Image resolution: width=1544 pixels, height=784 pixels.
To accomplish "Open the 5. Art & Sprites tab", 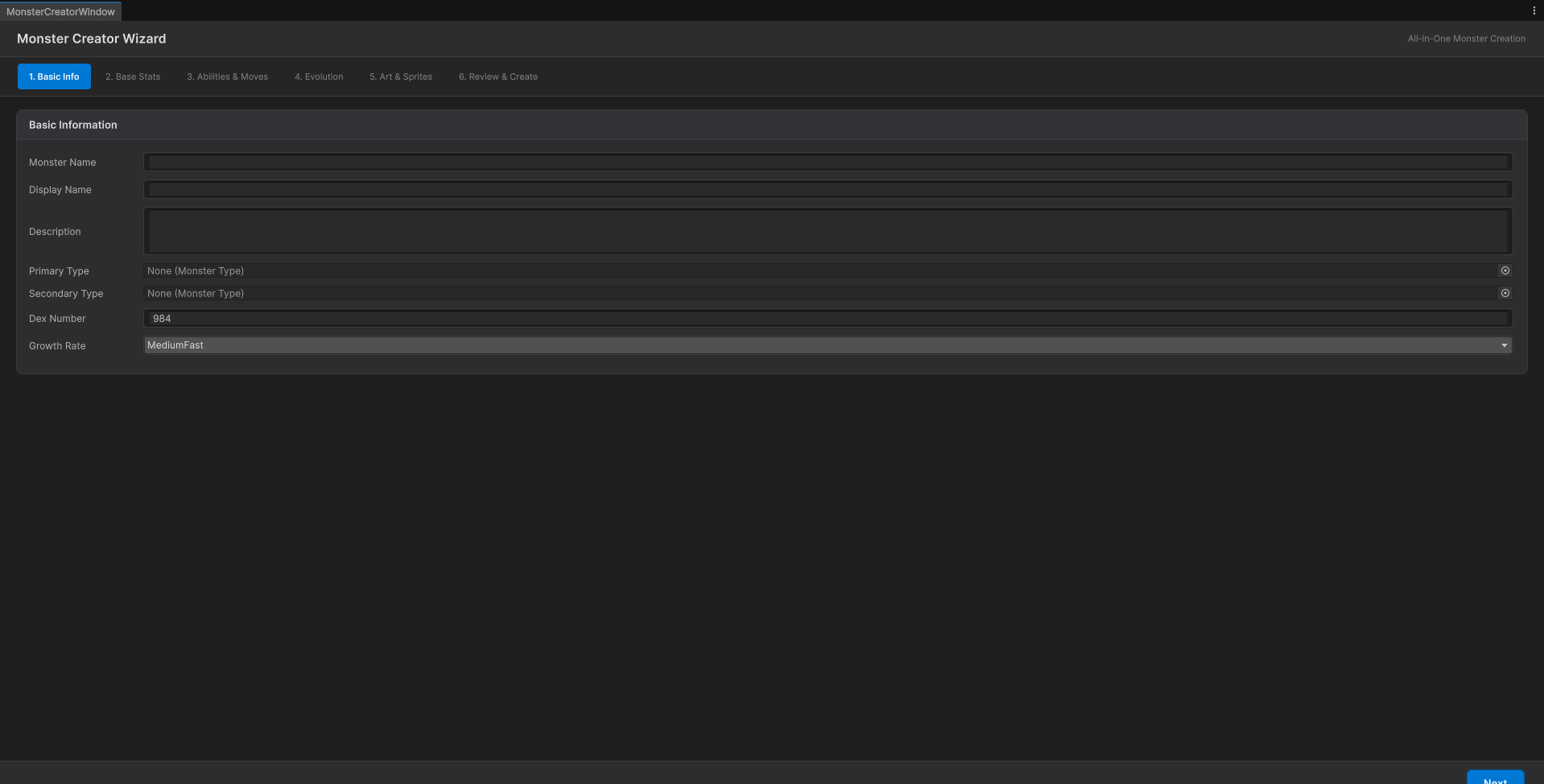I will point(401,76).
